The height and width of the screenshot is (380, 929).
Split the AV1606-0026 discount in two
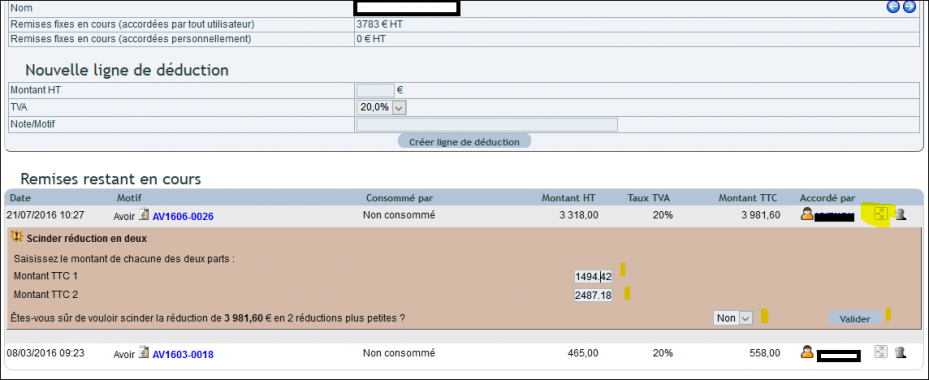(881, 215)
